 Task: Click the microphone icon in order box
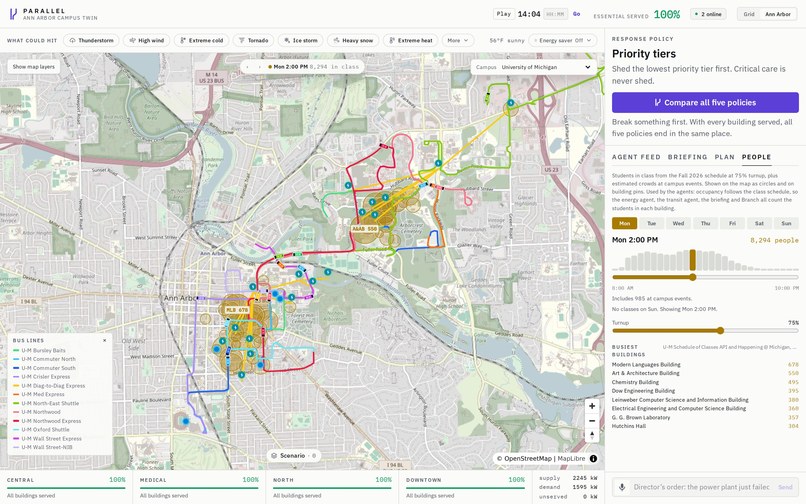pos(622,487)
